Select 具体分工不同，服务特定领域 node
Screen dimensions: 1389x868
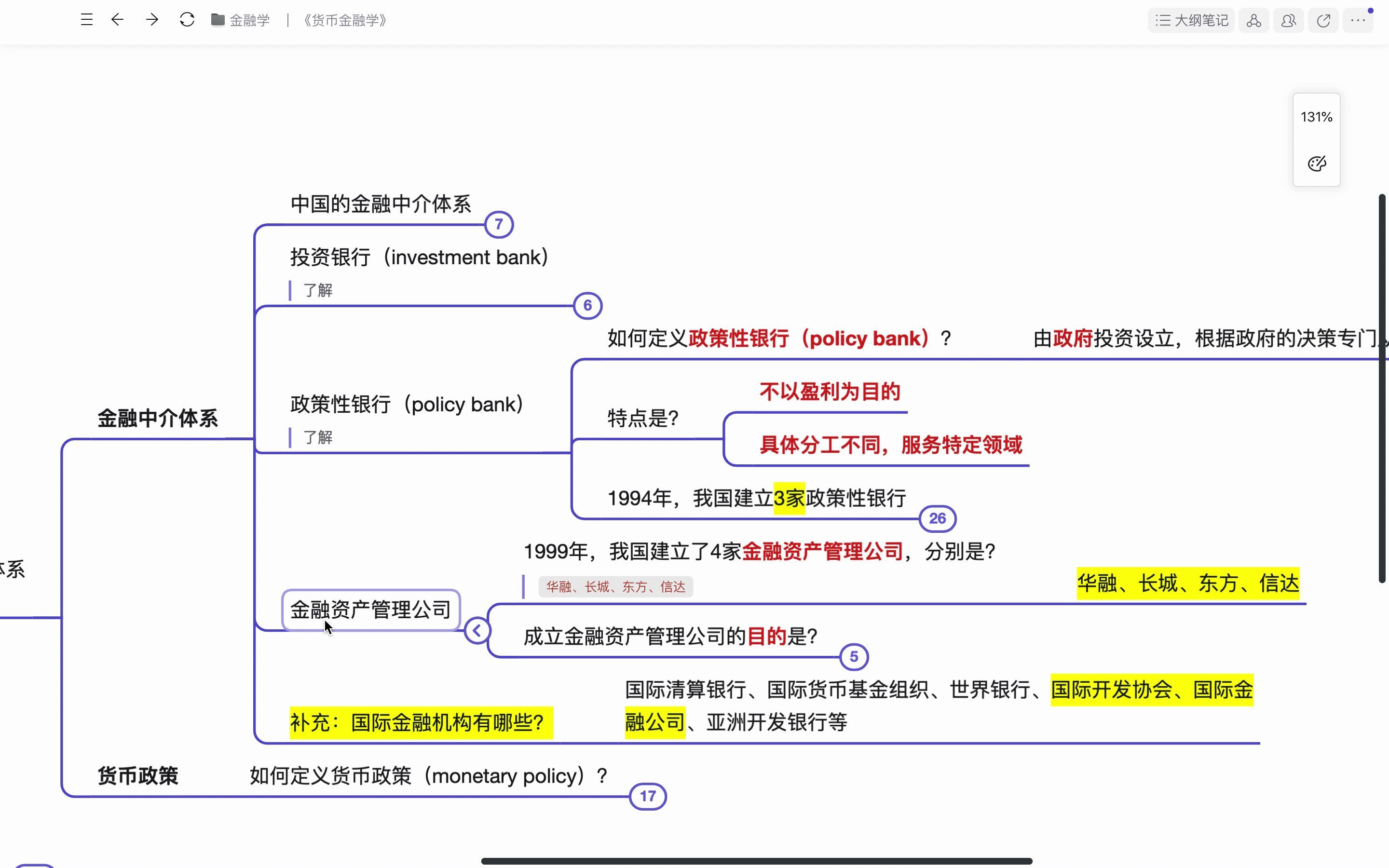[x=891, y=445]
